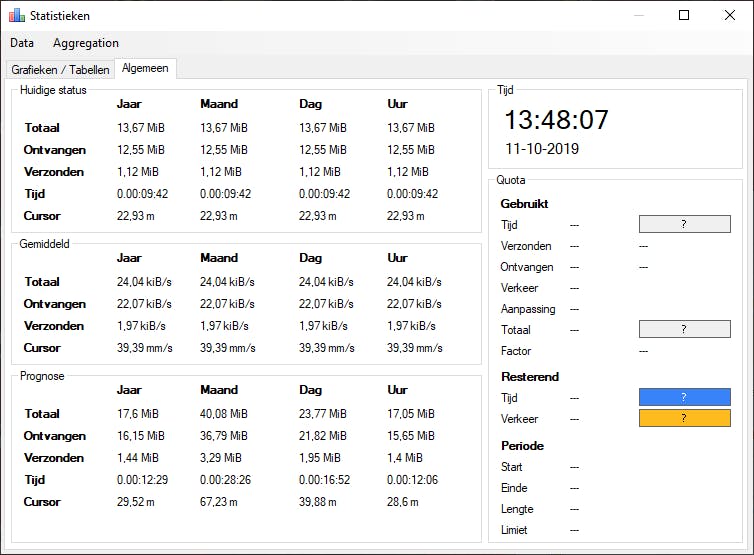Click Prognose Uur Totaal value 17,05 MiB

[x=411, y=414]
